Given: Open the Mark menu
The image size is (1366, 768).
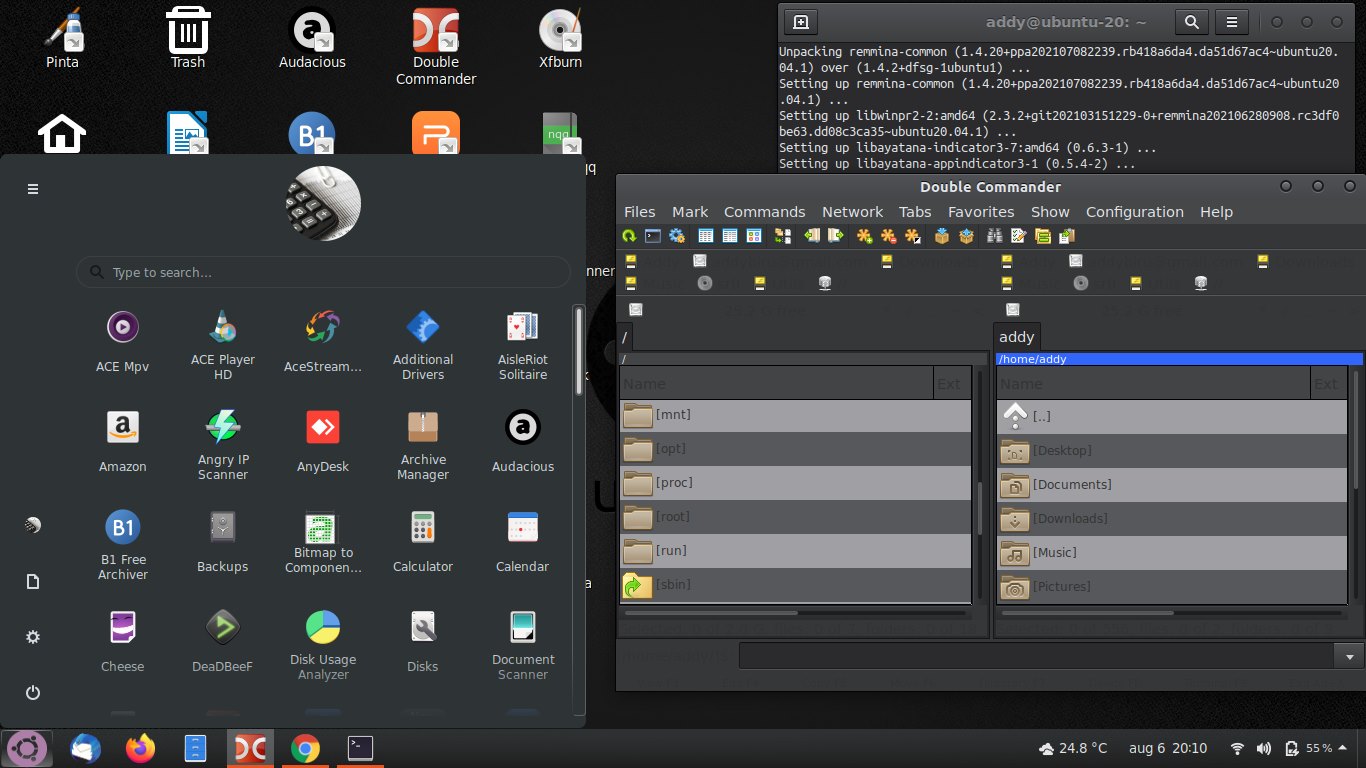Looking at the screenshot, I should coord(690,212).
